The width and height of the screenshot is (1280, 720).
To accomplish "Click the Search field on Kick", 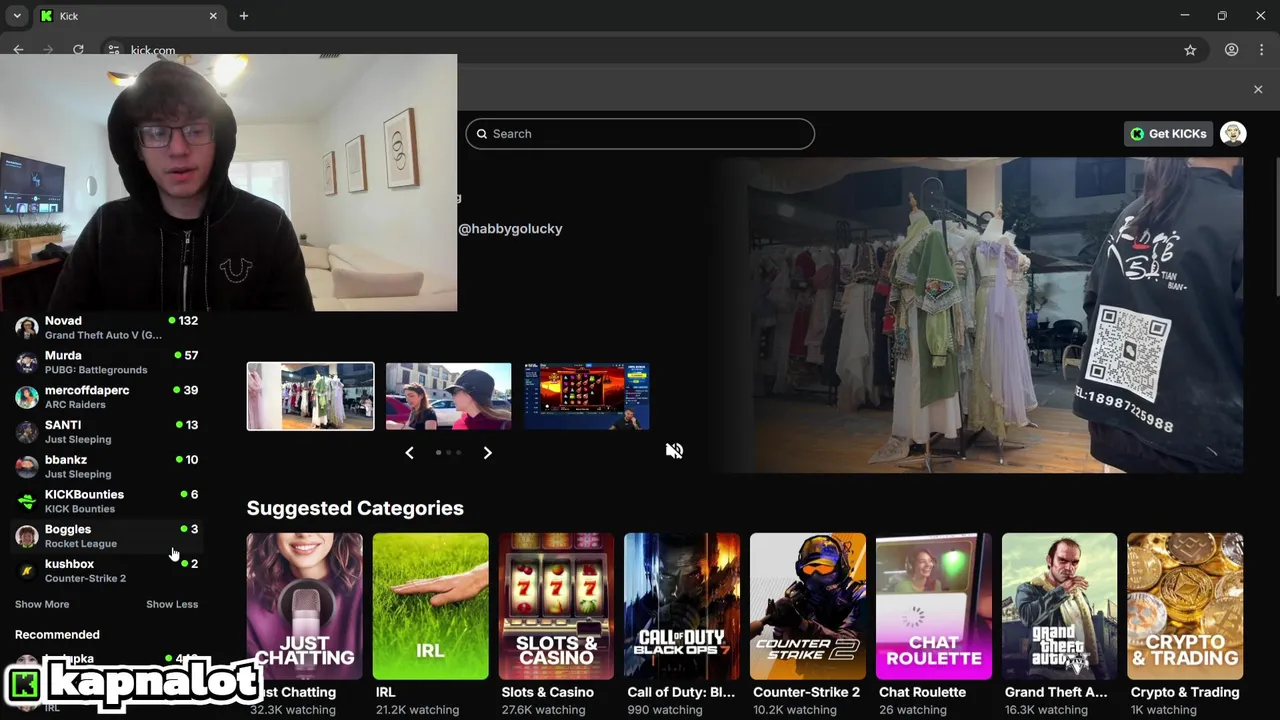I will click(640, 134).
